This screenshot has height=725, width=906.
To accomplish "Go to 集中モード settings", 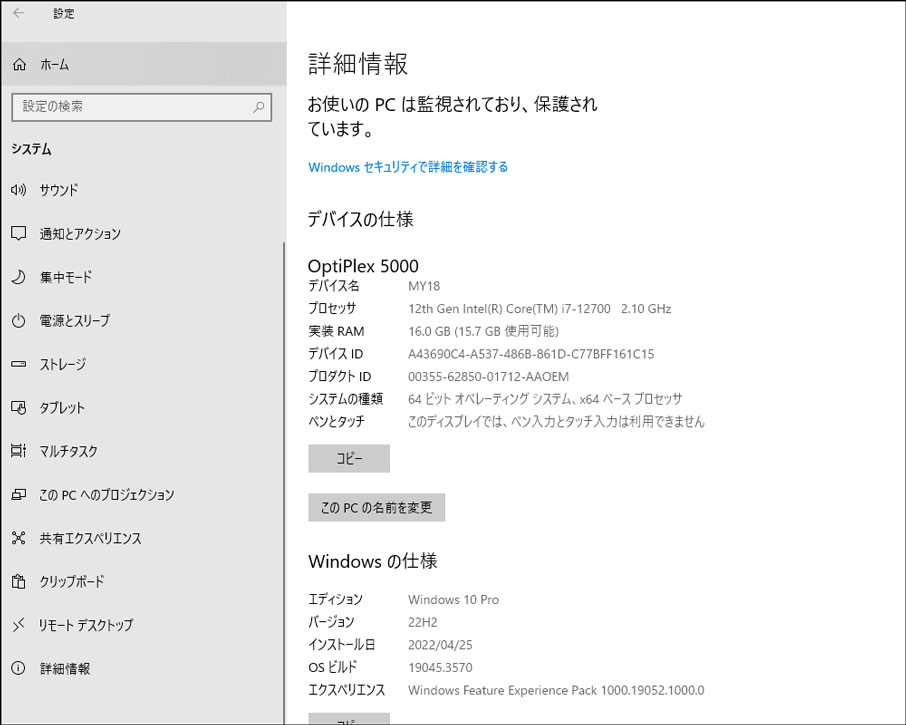I will (x=143, y=277).
